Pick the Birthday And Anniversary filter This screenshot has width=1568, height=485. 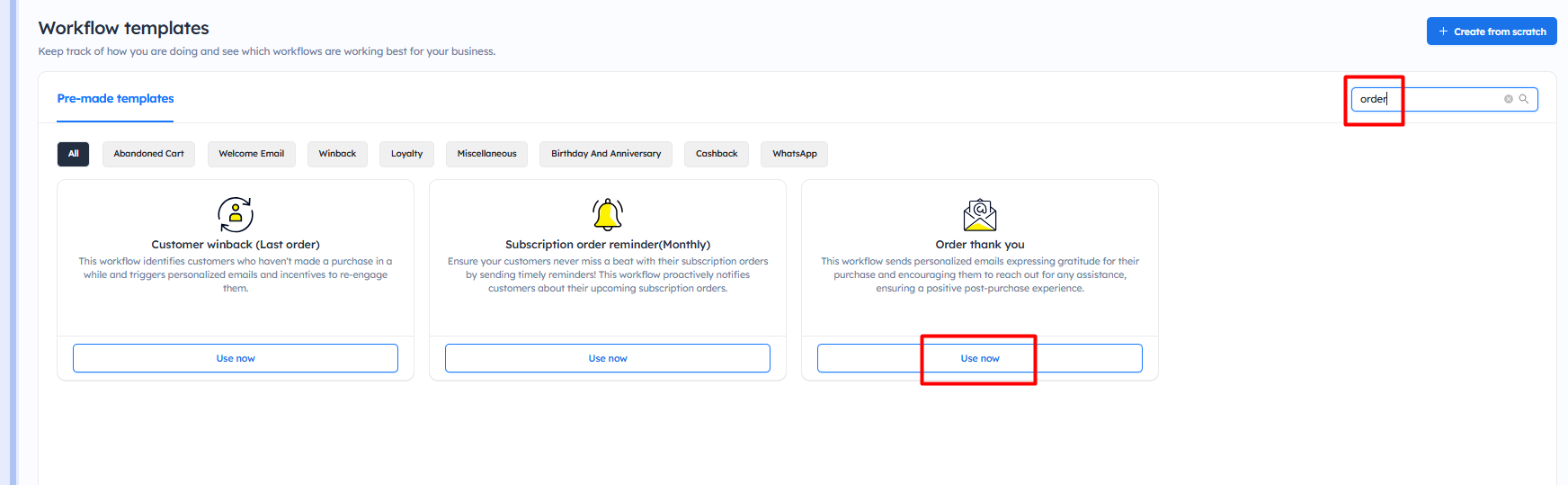(605, 154)
